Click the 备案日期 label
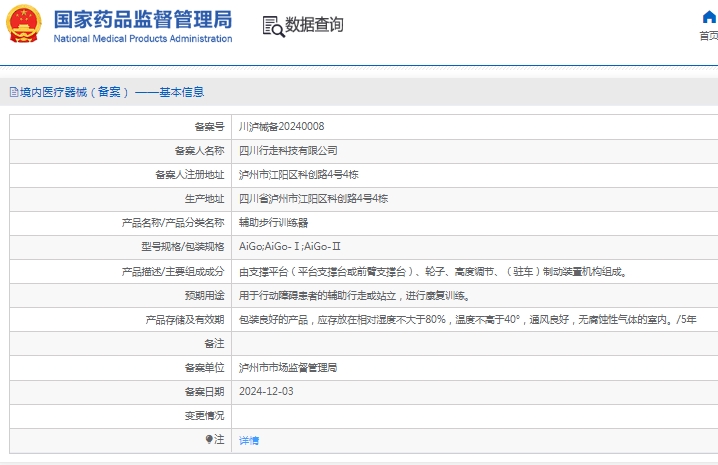Viewport: 718px width, 465px height. [204, 392]
